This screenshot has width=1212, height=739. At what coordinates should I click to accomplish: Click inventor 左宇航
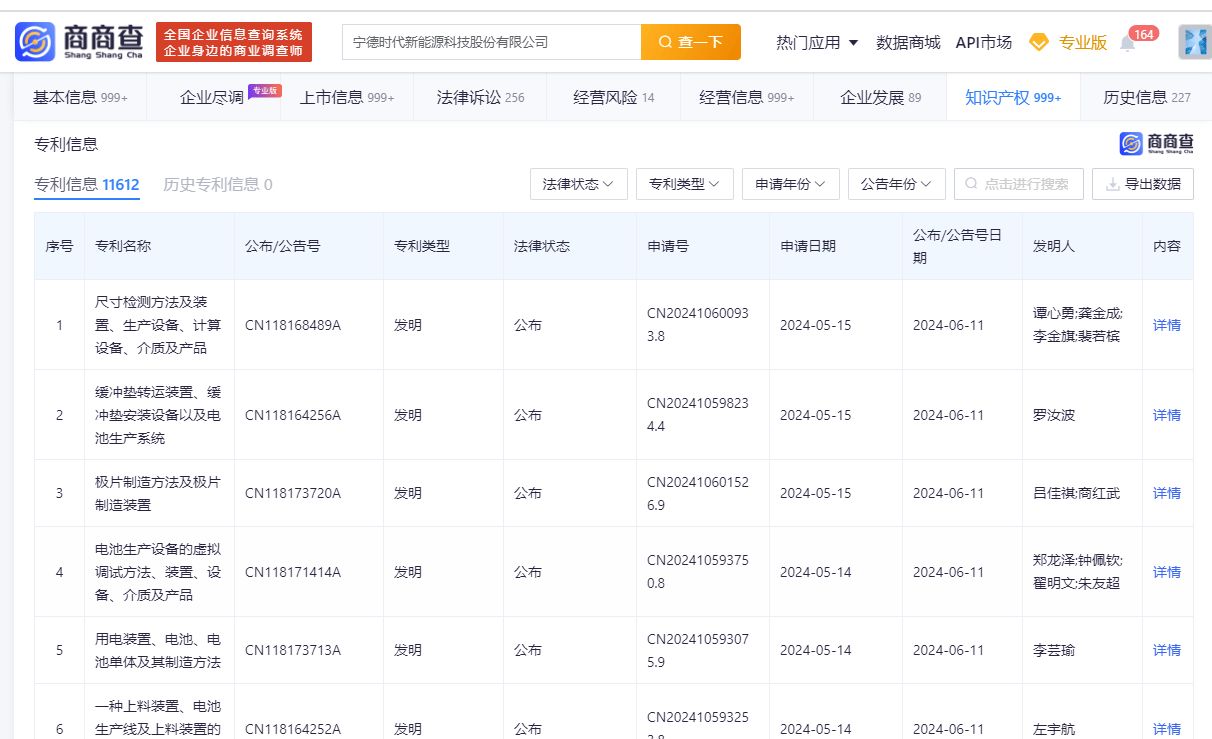[x=1054, y=729]
